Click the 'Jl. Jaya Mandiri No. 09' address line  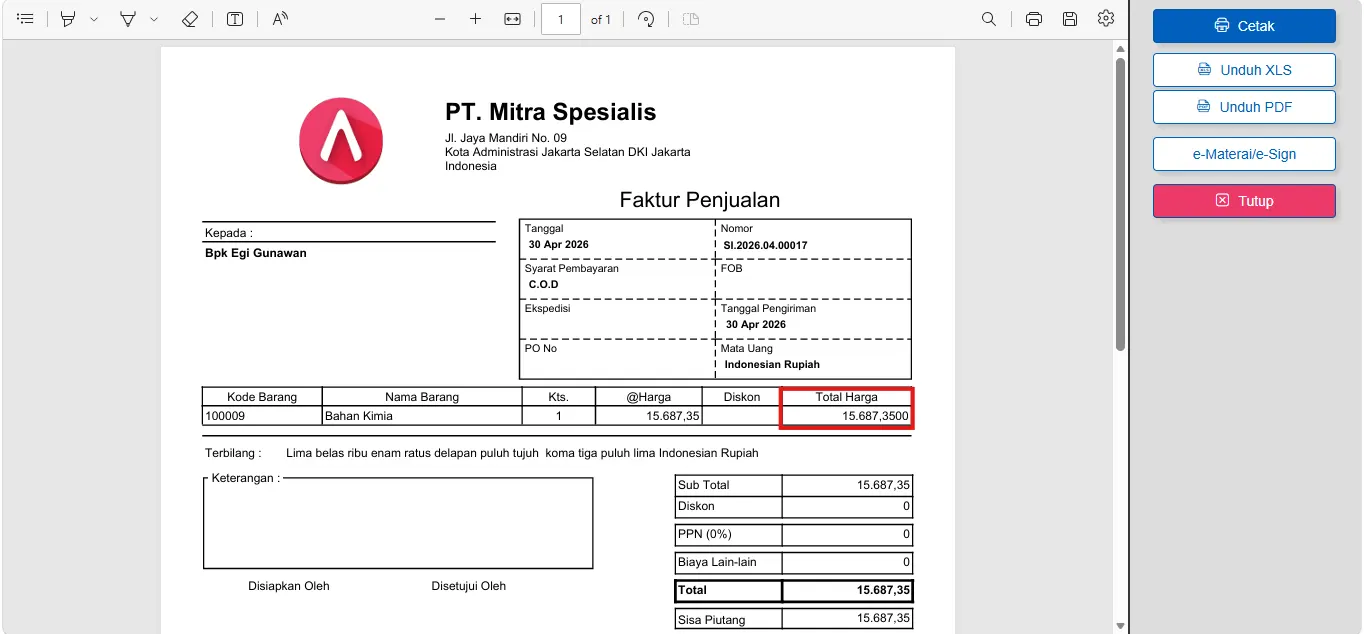click(x=506, y=138)
